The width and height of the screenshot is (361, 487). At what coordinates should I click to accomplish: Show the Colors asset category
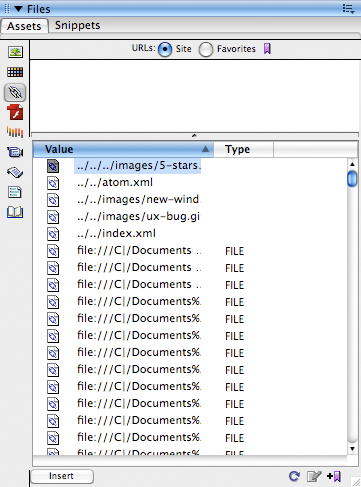click(15, 72)
